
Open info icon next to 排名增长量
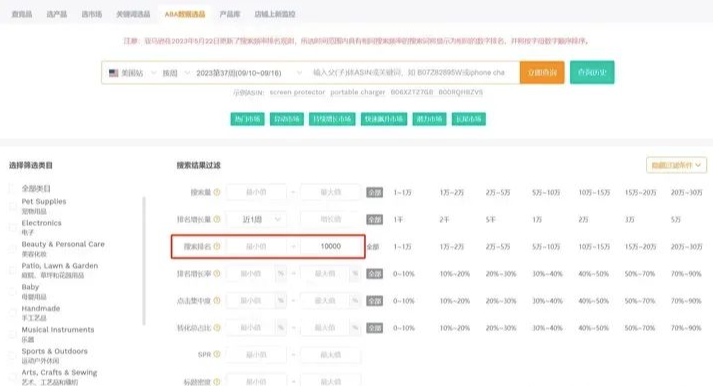click(217, 219)
